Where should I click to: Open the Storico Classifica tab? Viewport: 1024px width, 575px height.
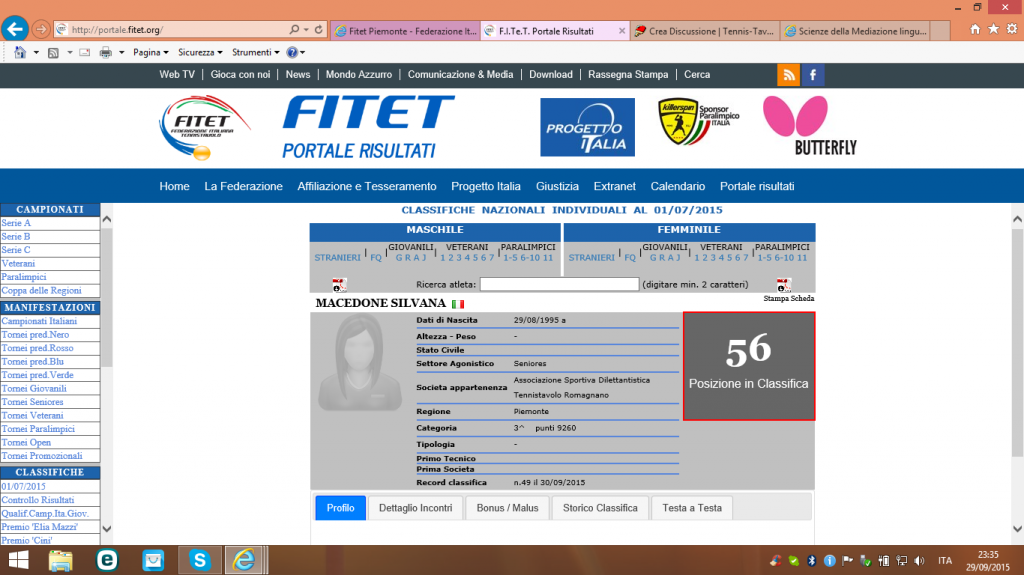click(x=600, y=508)
